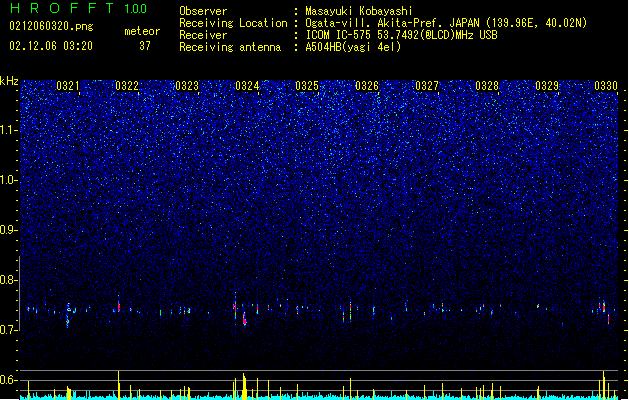Image resolution: width=629 pixels, height=400 pixels.
Task: Click the 0330 time marker
Action: (x=606, y=86)
